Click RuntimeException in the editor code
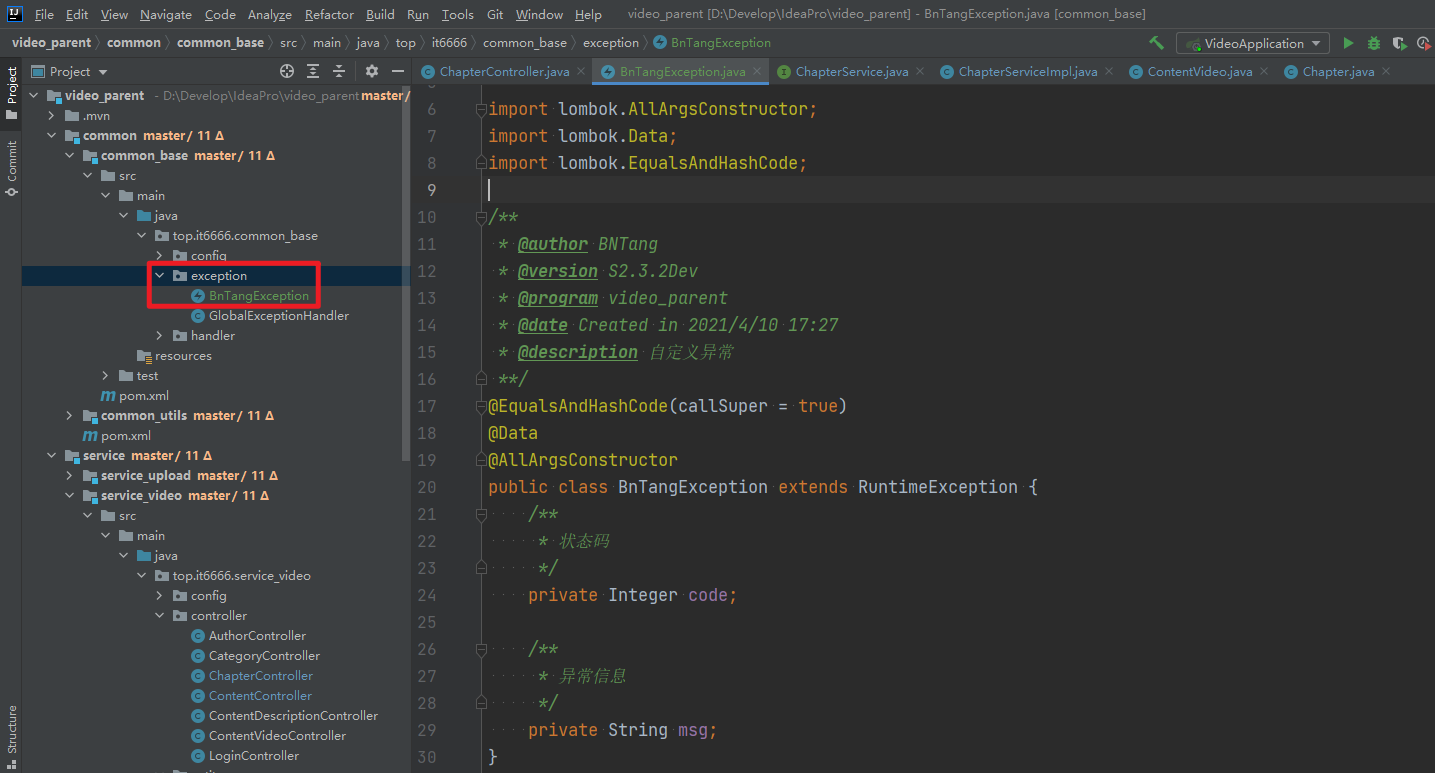The width and height of the screenshot is (1435, 773). (938, 487)
